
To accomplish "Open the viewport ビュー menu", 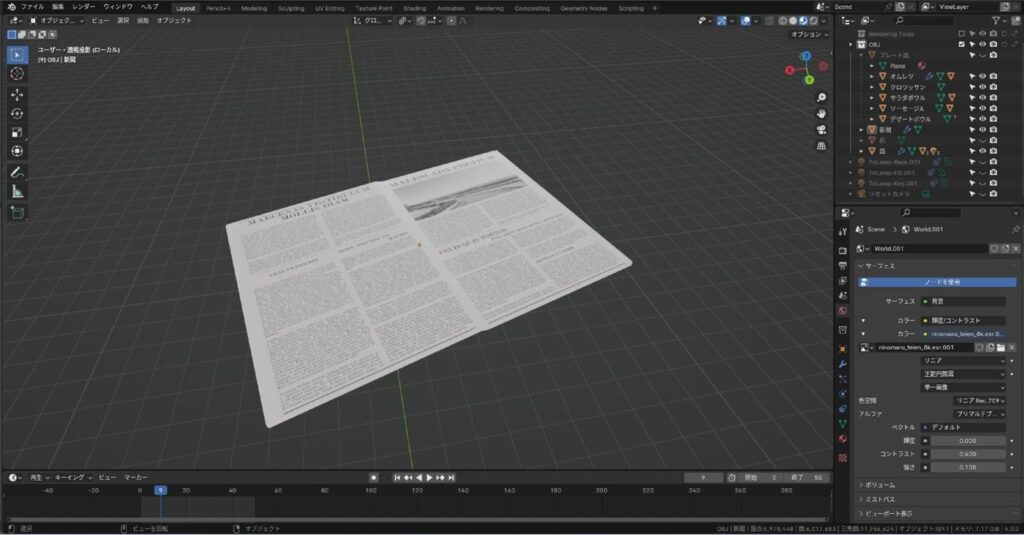I will [x=100, y=21].
